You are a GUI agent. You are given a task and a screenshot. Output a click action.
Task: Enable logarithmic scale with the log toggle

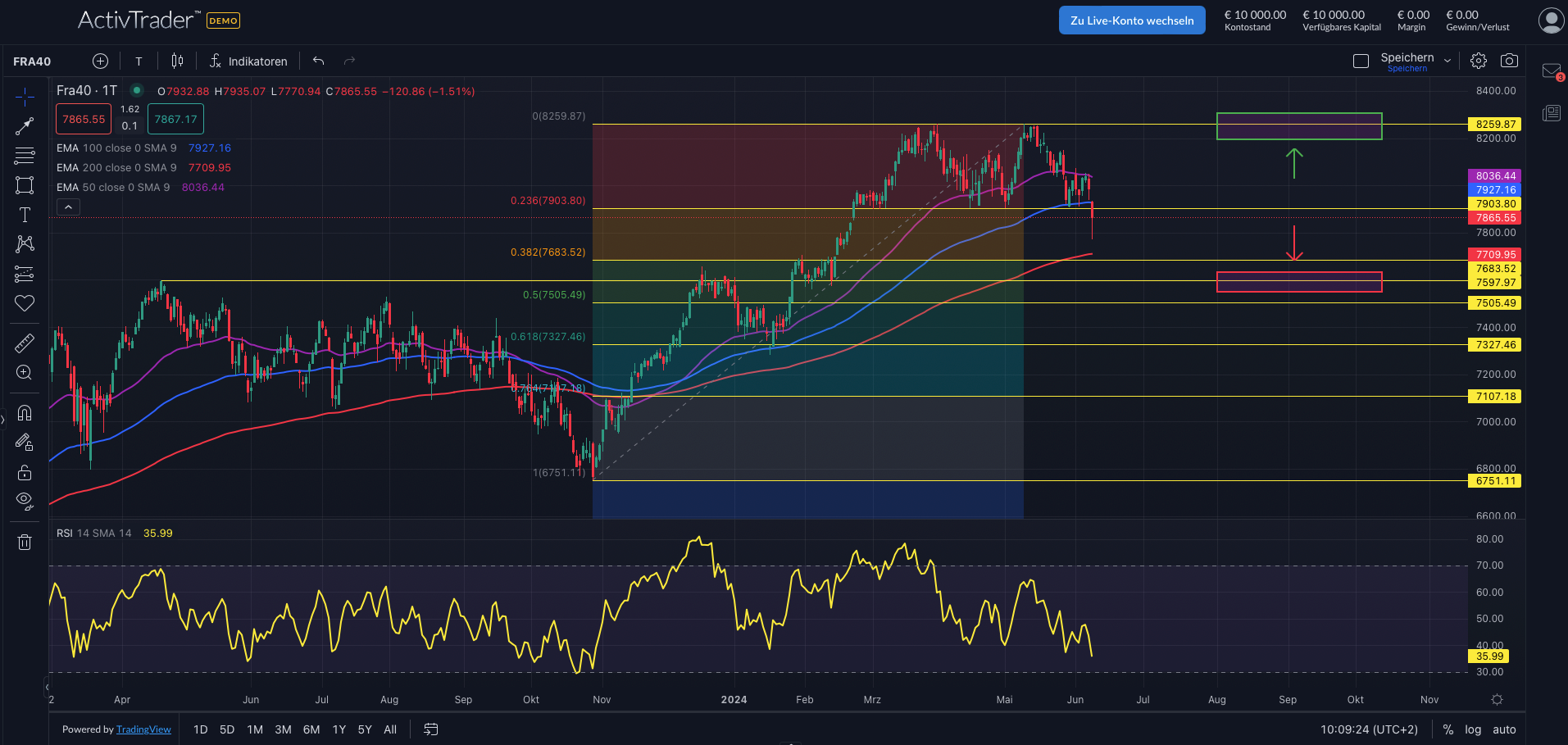point(1473,729)
